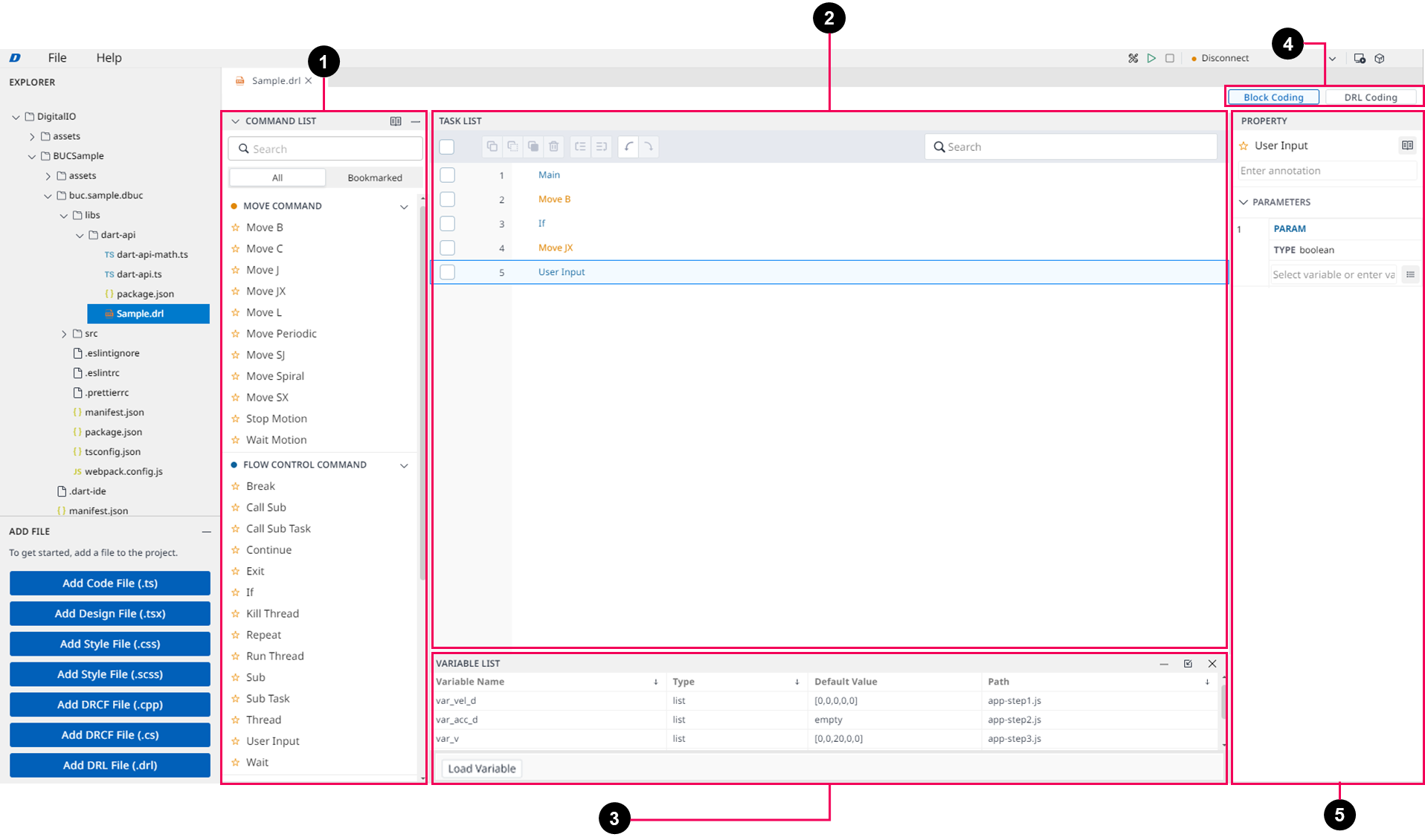Check the checkbox for Main task row

click(448, 175)
